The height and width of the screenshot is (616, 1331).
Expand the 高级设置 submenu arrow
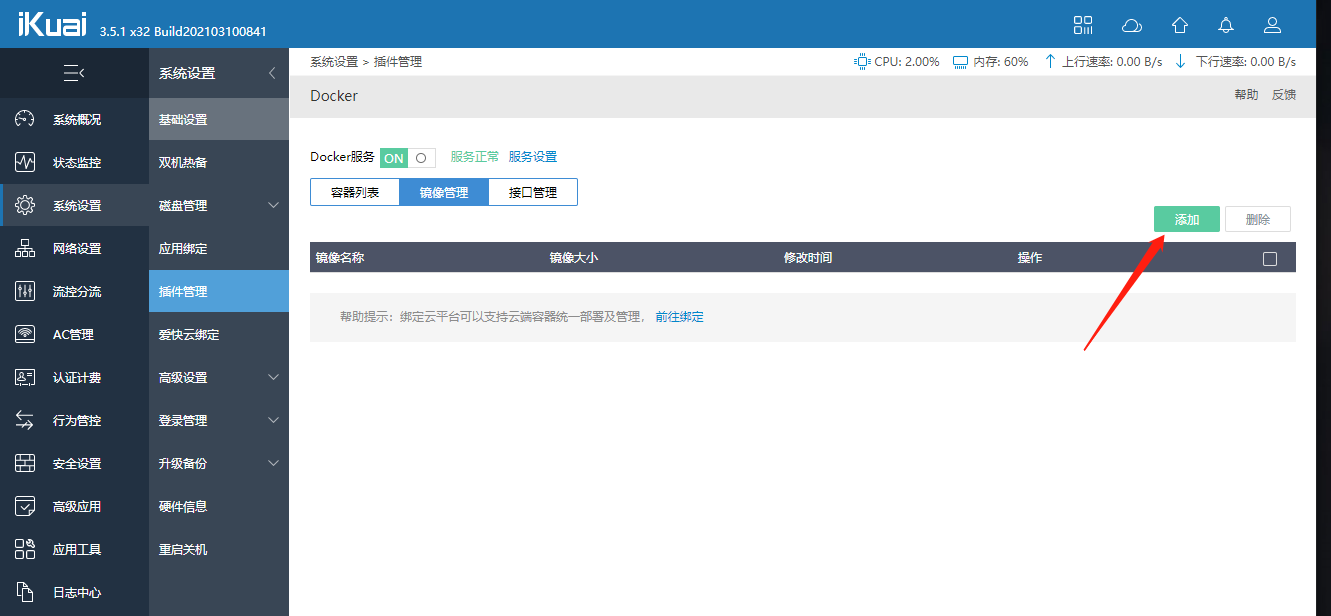[273, 378]
